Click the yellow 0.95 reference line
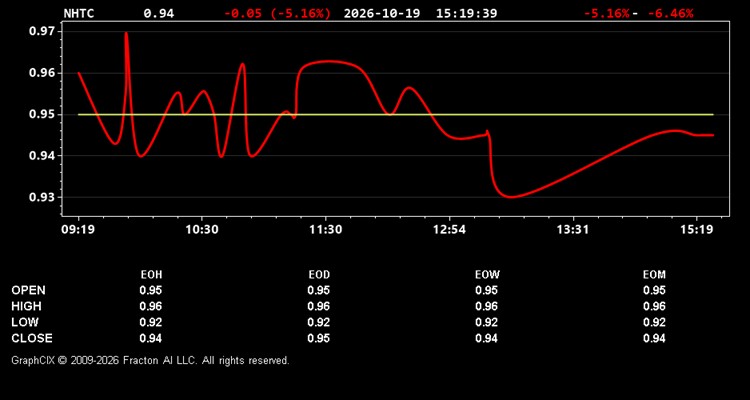The image size is (750, 400). tap(396, 114)
